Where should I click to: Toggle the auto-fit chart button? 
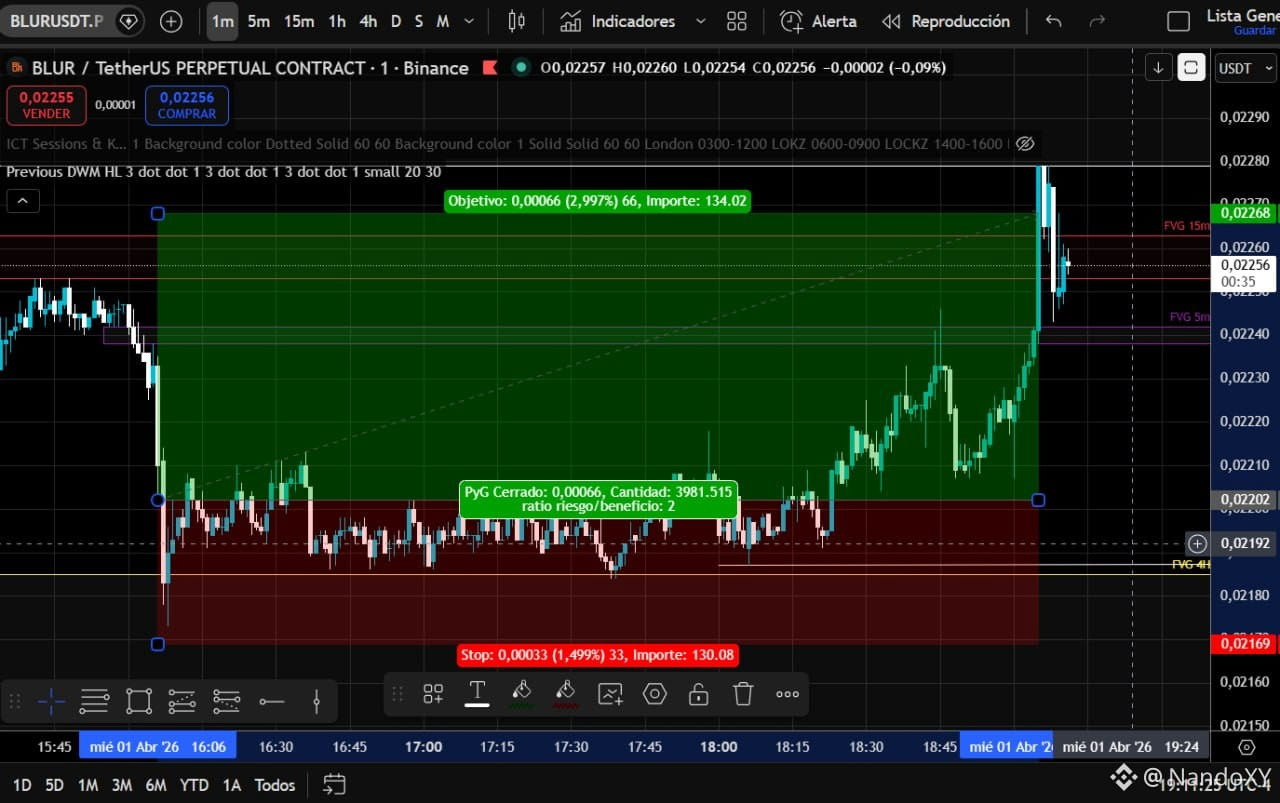point(1190,68)
